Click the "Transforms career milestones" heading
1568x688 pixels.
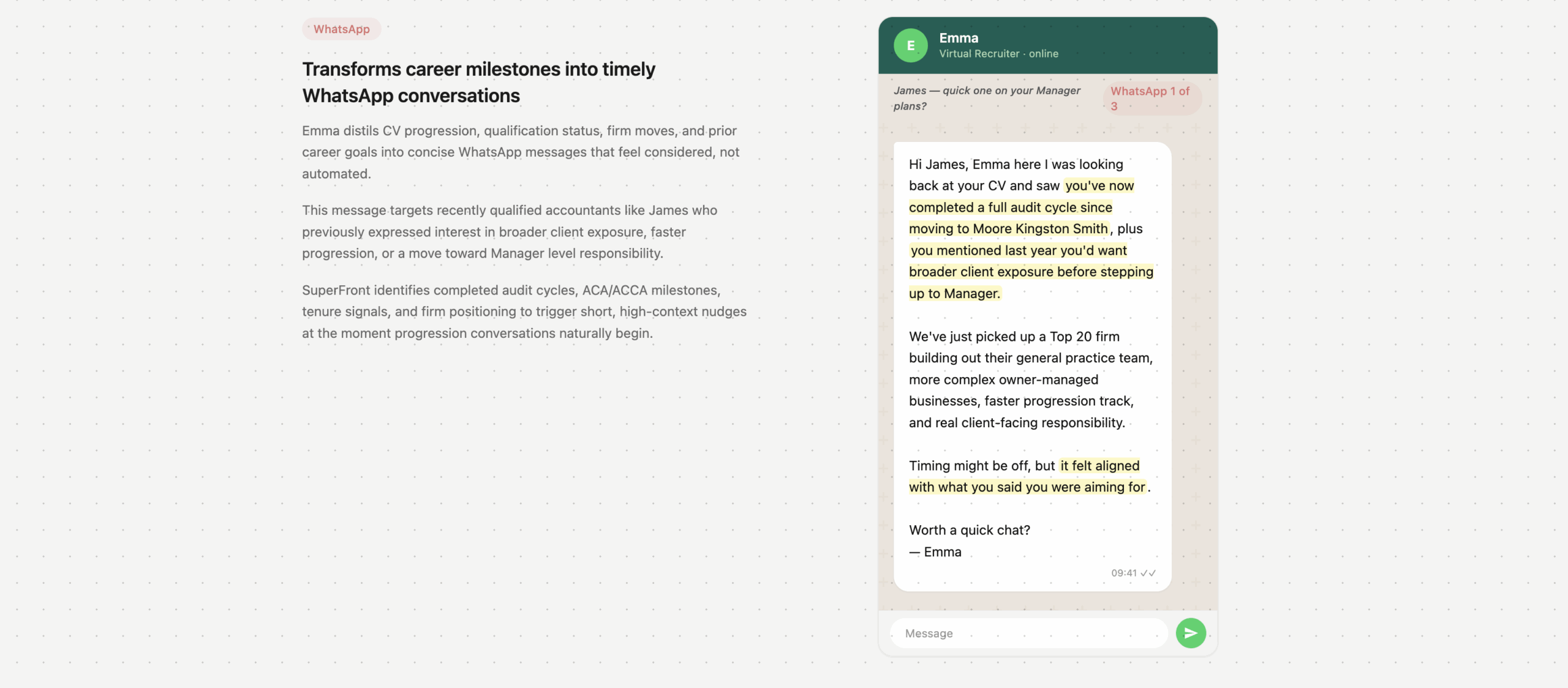478,82
